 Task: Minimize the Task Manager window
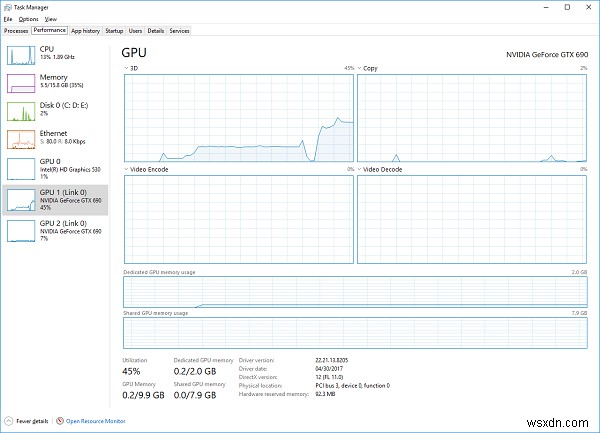tap(546, 7)
